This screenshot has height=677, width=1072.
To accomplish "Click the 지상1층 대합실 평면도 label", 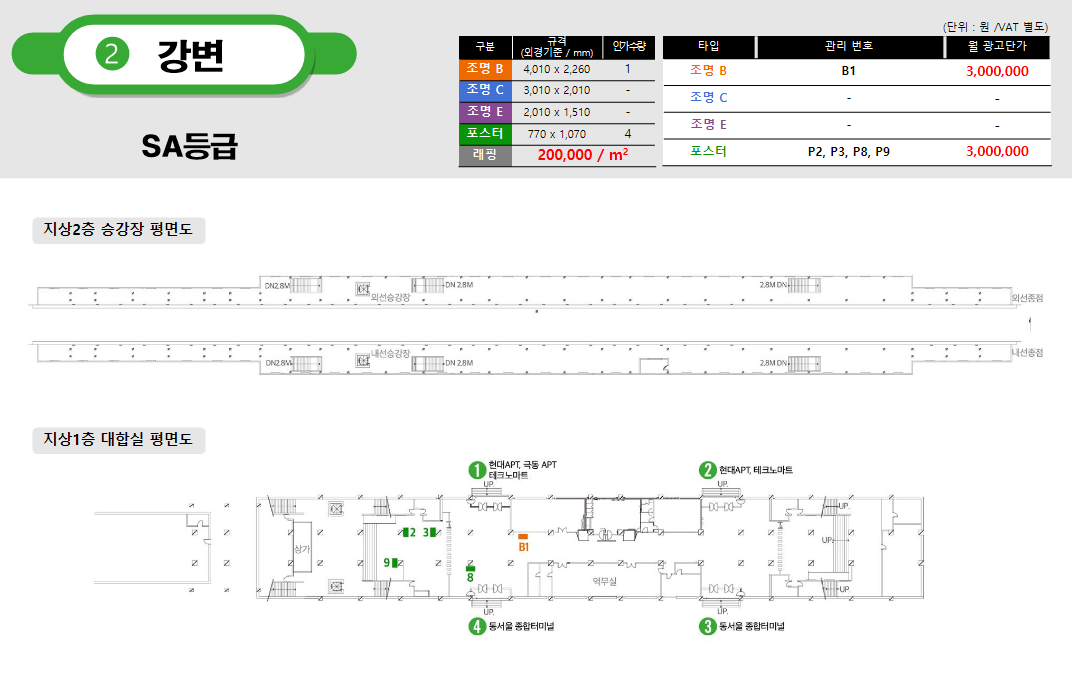I will pos(118,440).
